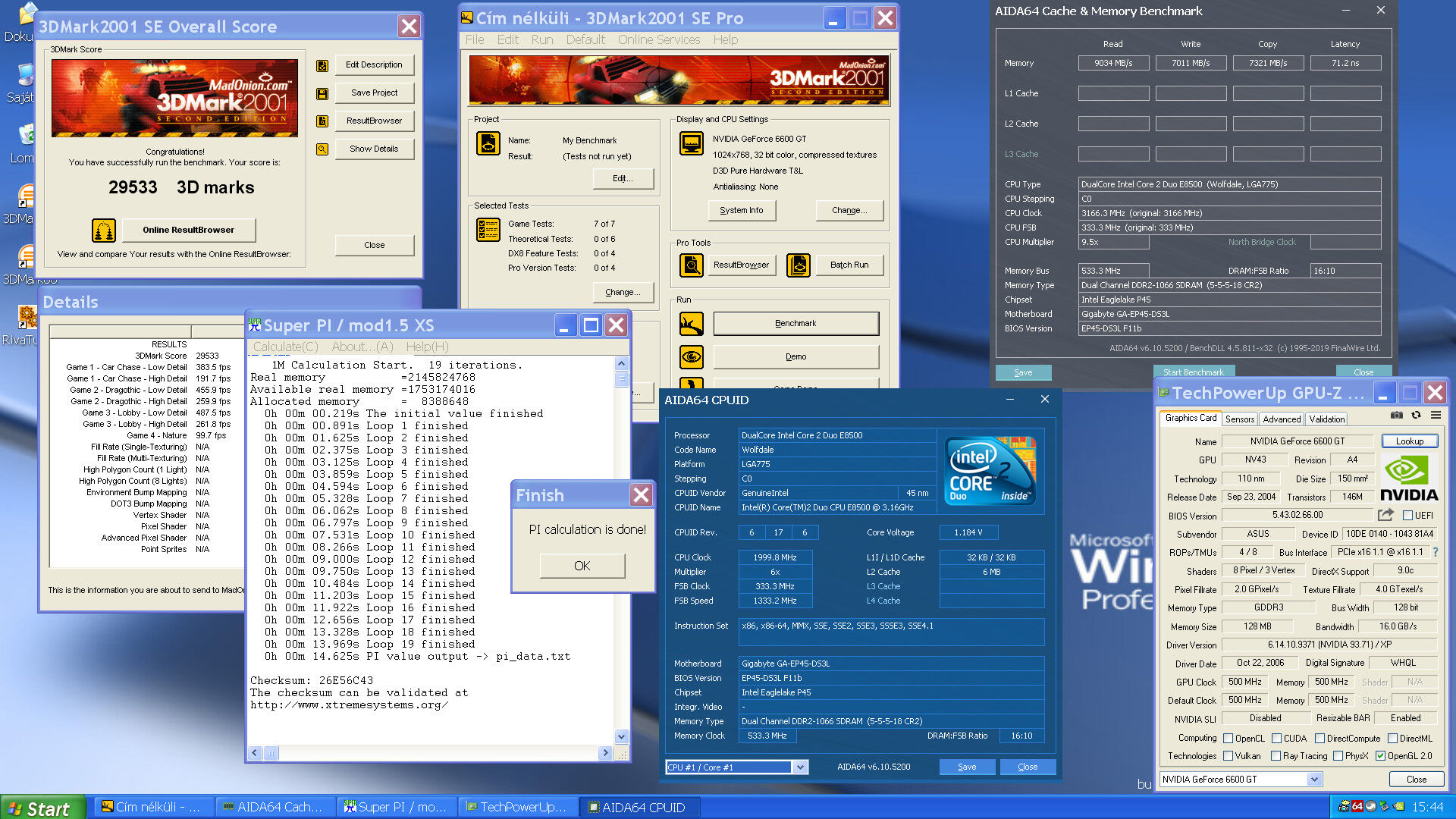Click the Save Project floppy icon
Image resolution: width=1456 pixels, height=819 pixels.
point(322,93)
